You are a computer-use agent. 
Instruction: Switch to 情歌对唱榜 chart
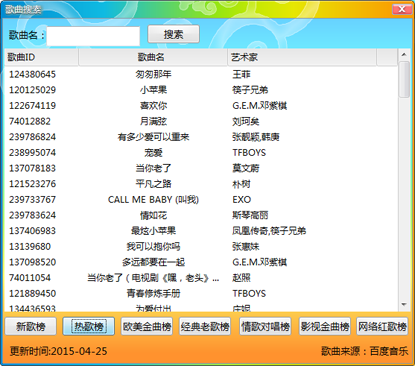click(x=265, y=326)
